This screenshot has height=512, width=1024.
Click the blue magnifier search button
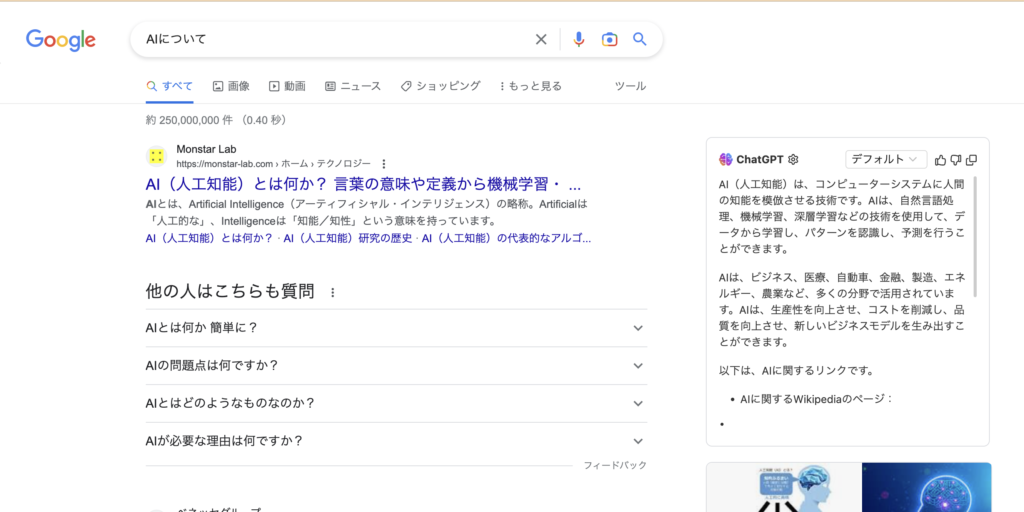640,39
